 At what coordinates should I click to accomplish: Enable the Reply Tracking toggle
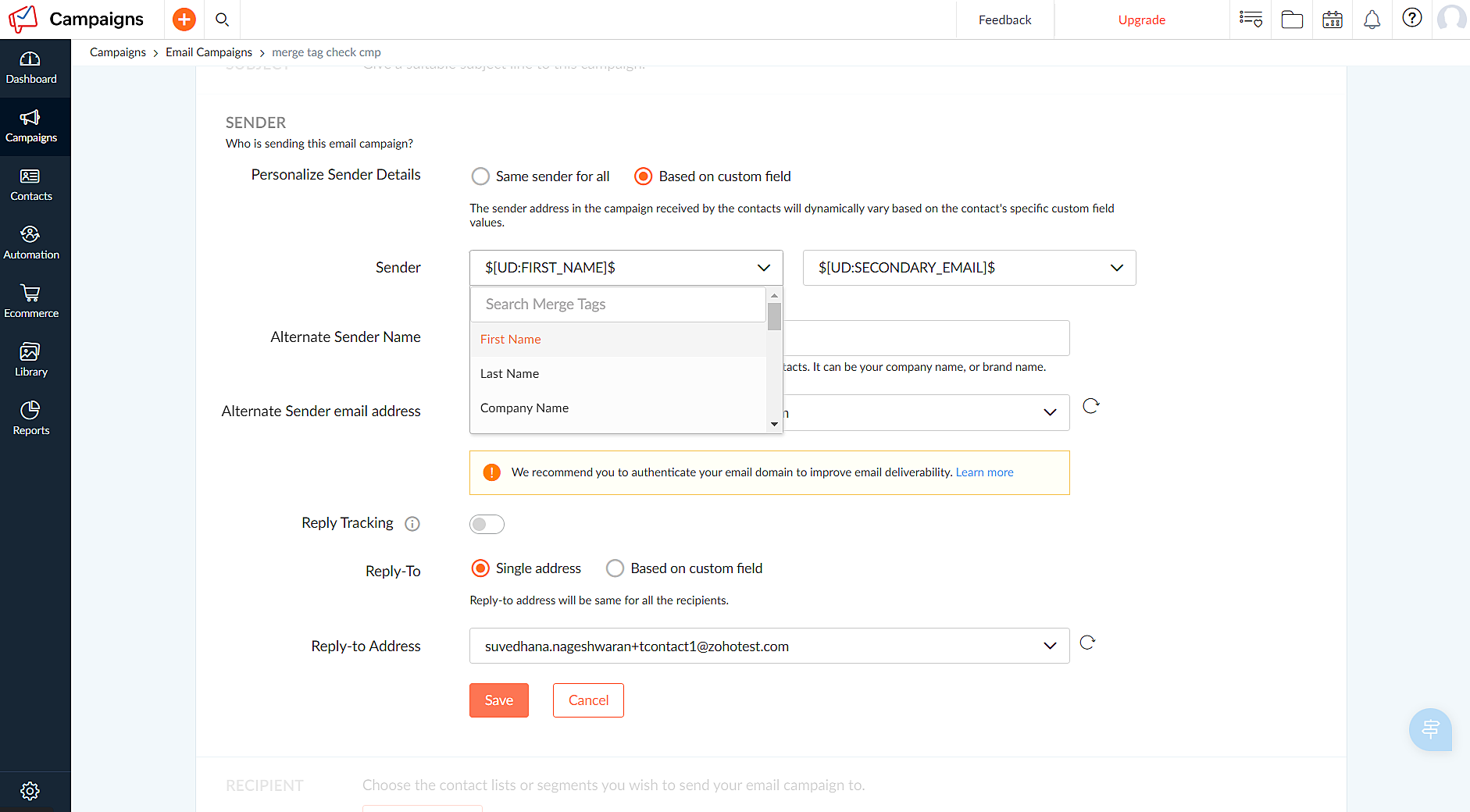pos(487,524)
